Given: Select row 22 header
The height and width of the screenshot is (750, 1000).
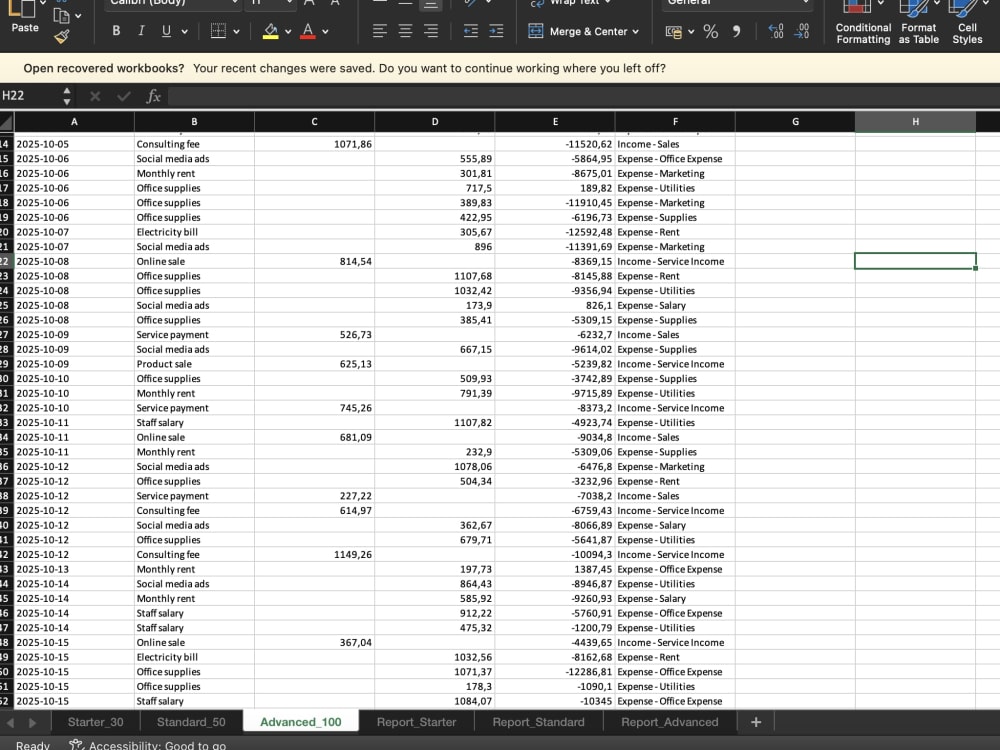Looking at the screenshot, I should (6, 261).
